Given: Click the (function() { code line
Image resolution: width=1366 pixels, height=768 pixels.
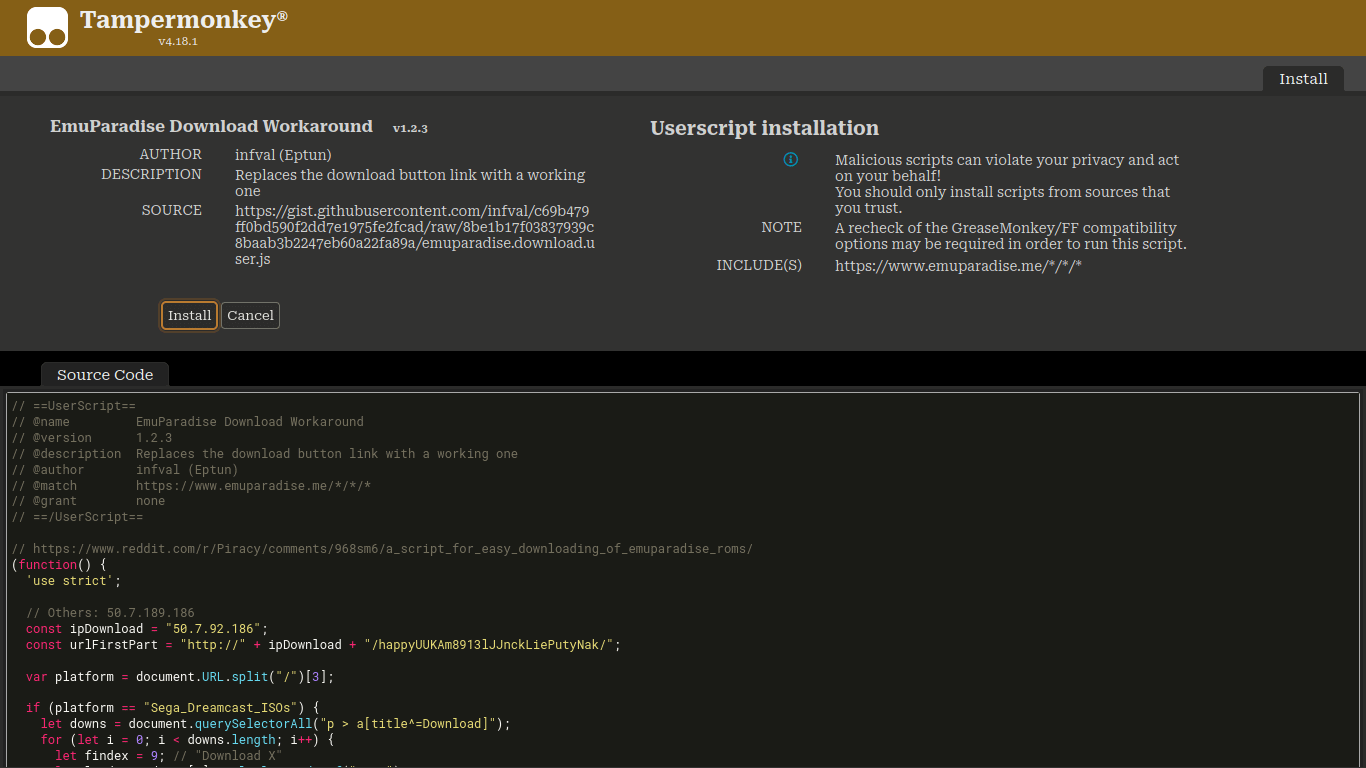Looking at the screenshot, I should click(x=58, y=565).
